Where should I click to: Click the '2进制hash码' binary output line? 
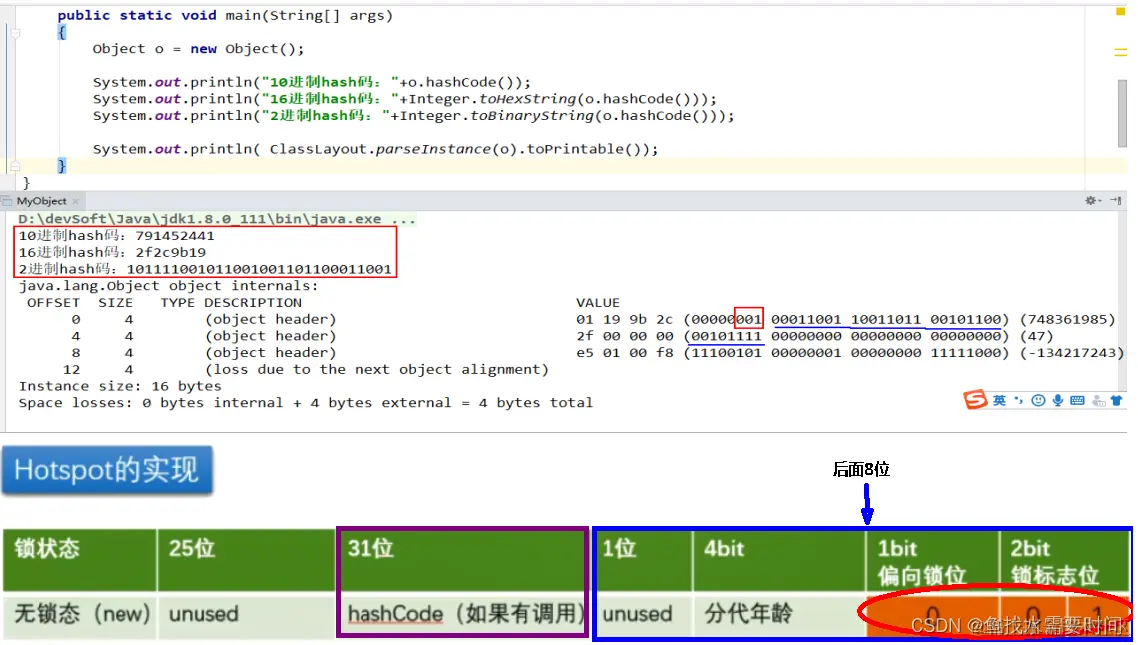(x=205, y=268)
